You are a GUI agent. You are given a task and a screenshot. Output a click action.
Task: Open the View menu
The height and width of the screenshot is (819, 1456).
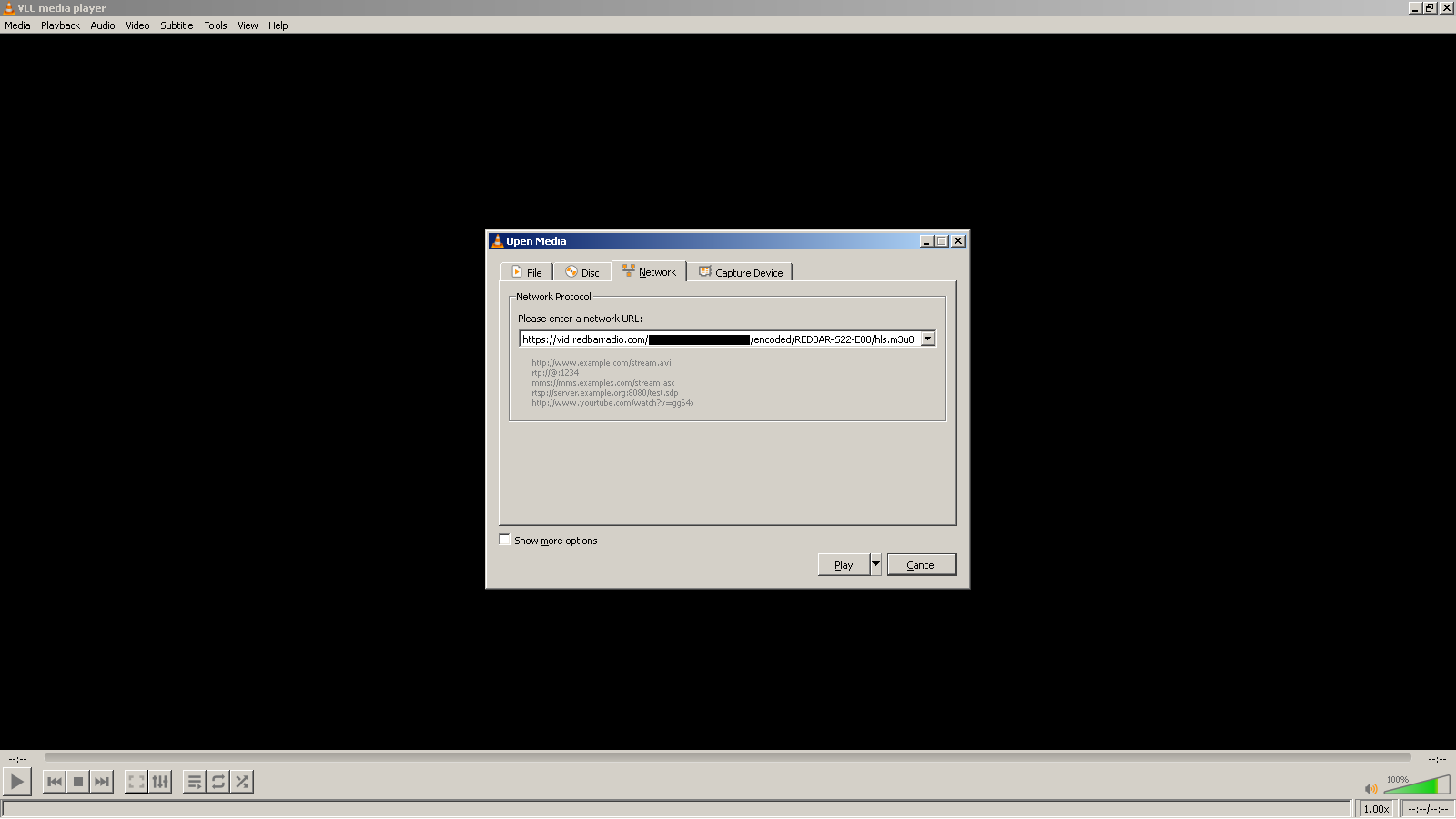248,25
